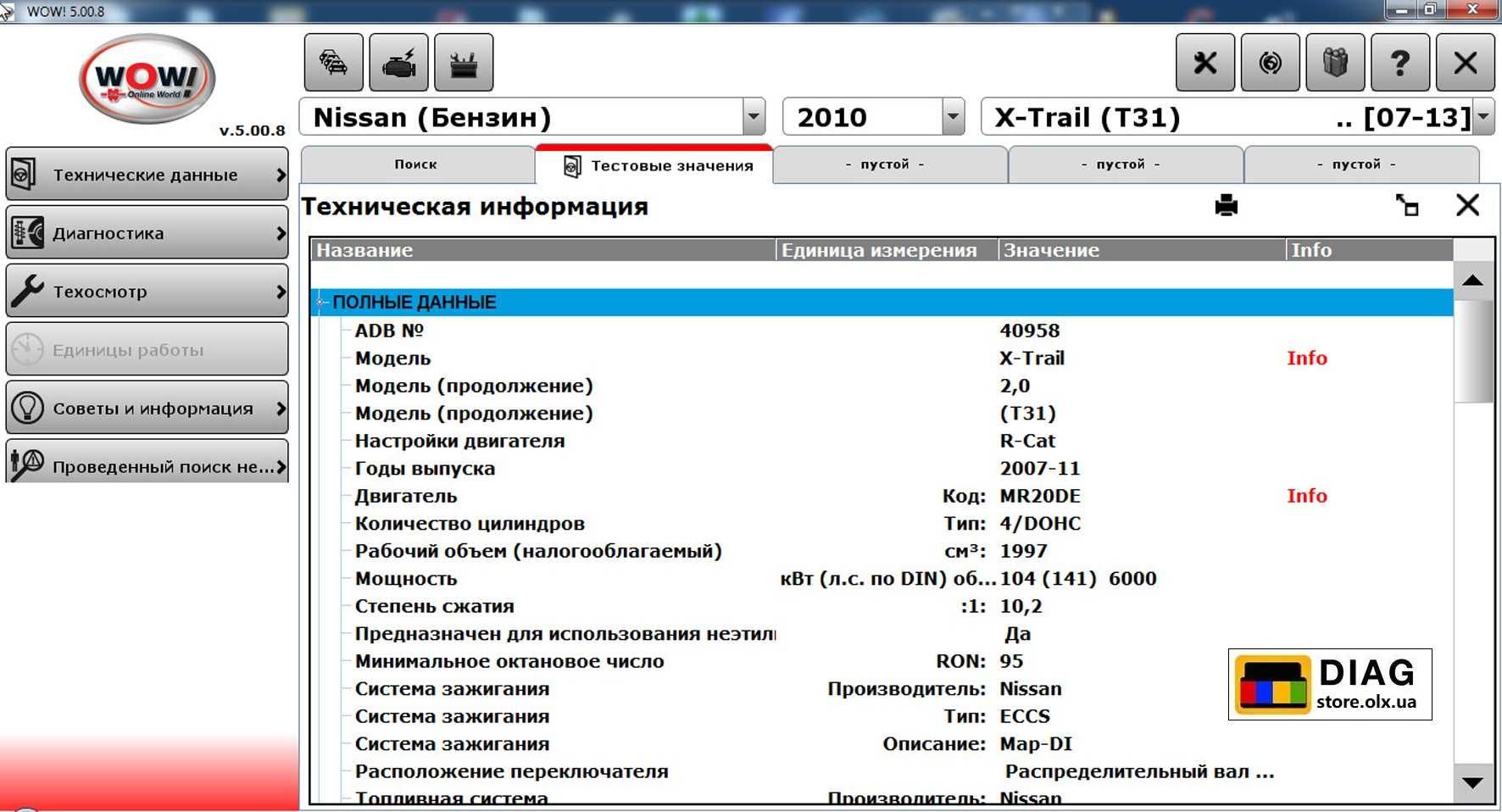The image size is (1502, 812).
Task: Select the Расположение переключателя row
Action: click(x=882, y=771)
